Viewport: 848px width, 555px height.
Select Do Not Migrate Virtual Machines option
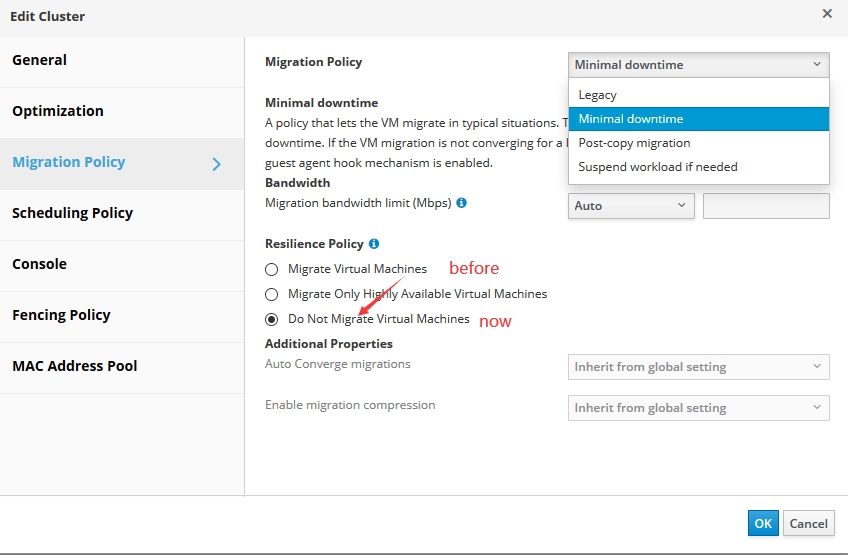click(x=271, y=320)
